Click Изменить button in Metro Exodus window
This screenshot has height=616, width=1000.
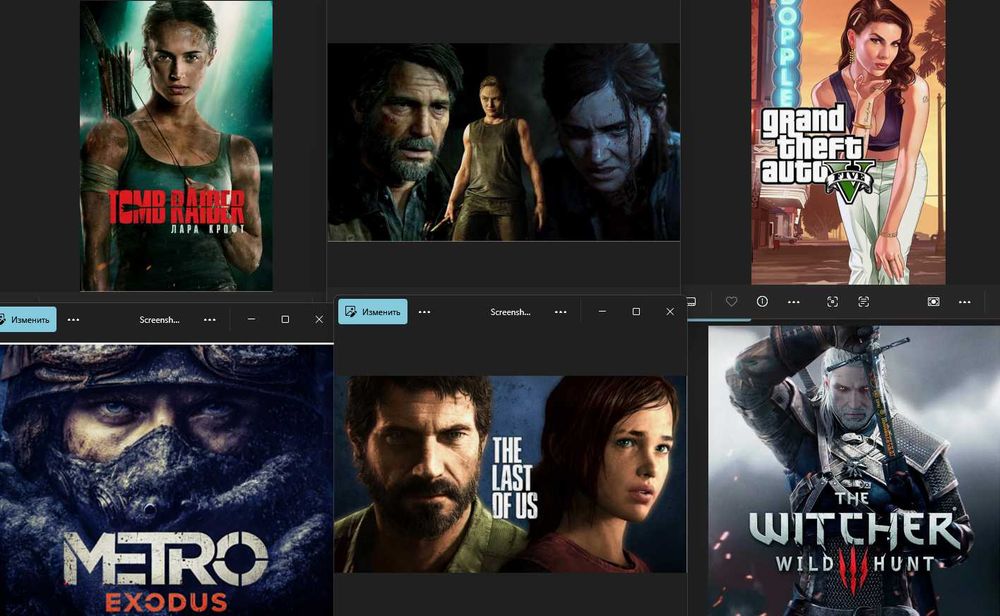click(27, 319)
